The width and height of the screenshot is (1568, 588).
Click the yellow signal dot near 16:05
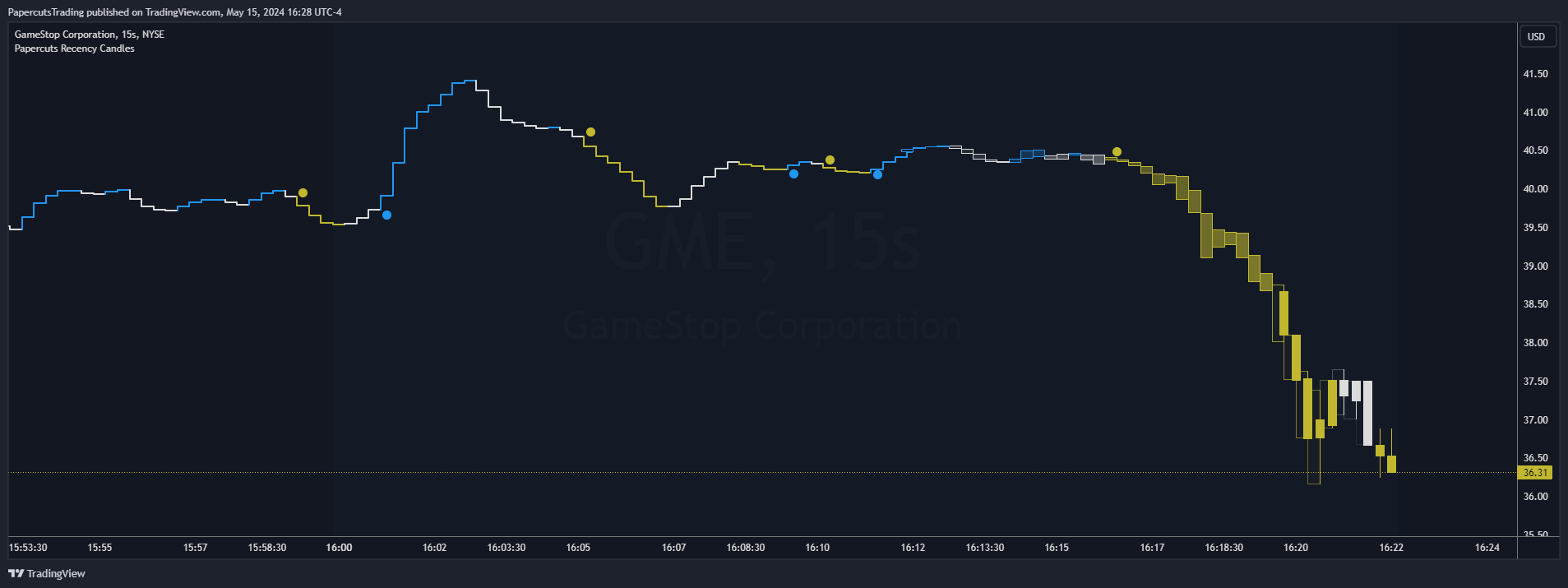(590, 132)
